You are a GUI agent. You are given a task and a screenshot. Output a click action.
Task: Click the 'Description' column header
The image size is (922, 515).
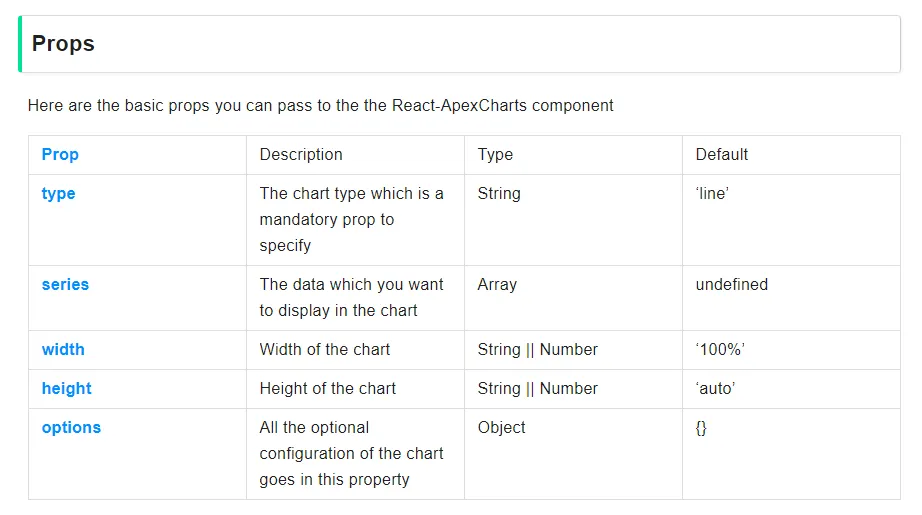301,155
